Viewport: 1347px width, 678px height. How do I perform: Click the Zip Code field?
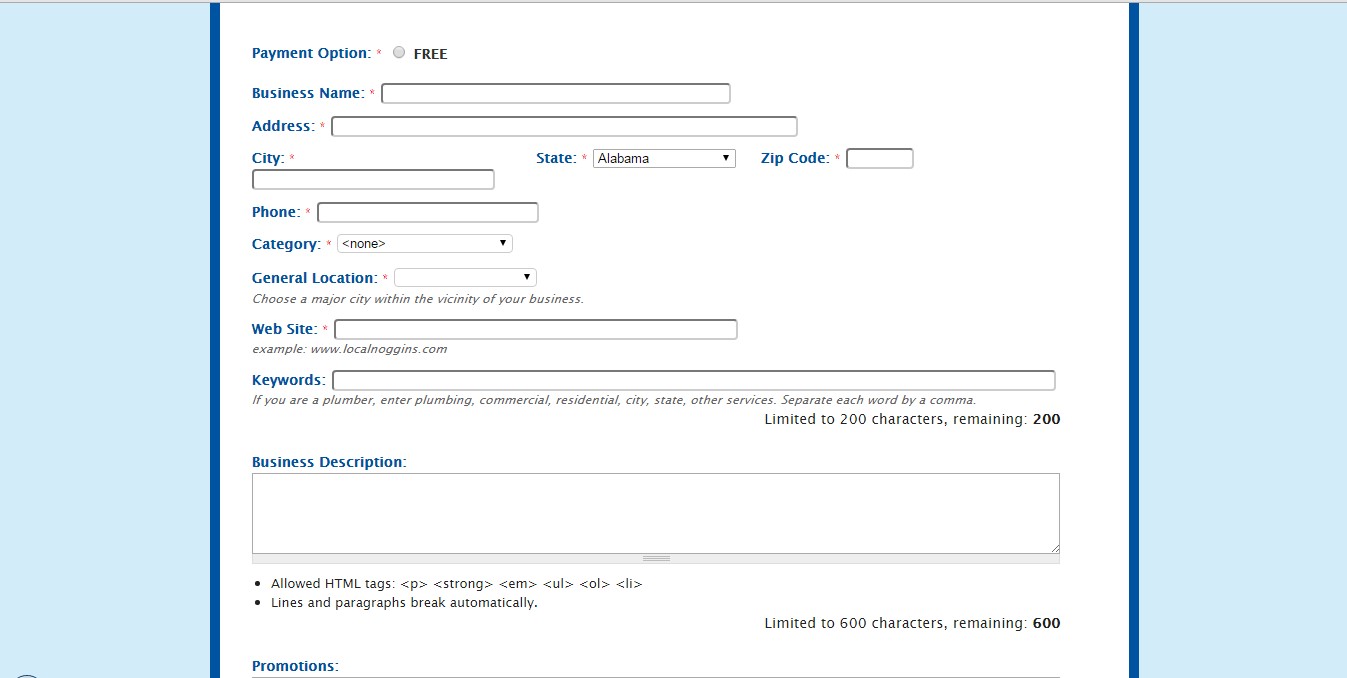tap(880, 158)
